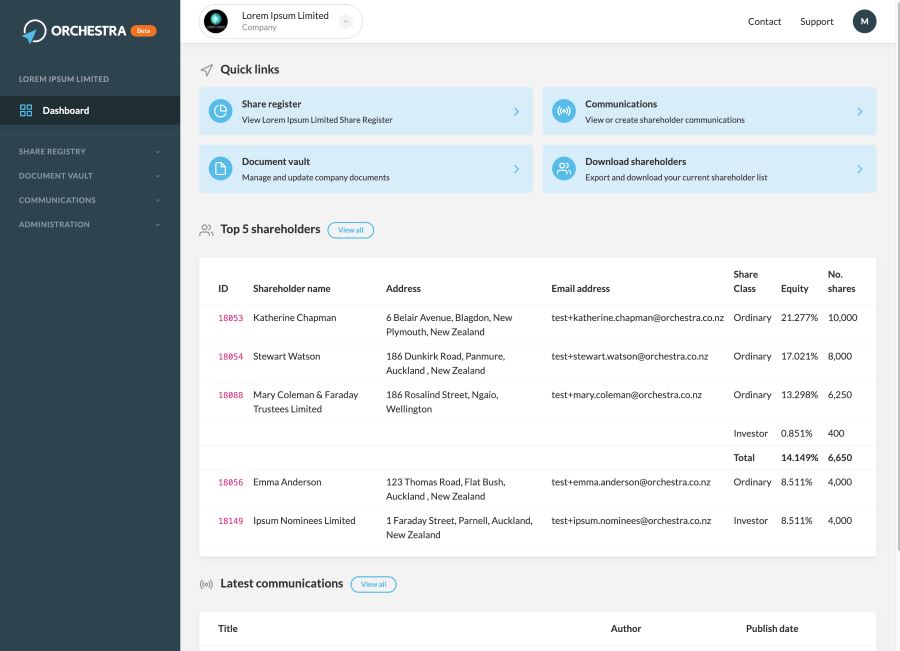Open shareholder ID 18053
900x651 pixels.
click(x=230, y=318)
